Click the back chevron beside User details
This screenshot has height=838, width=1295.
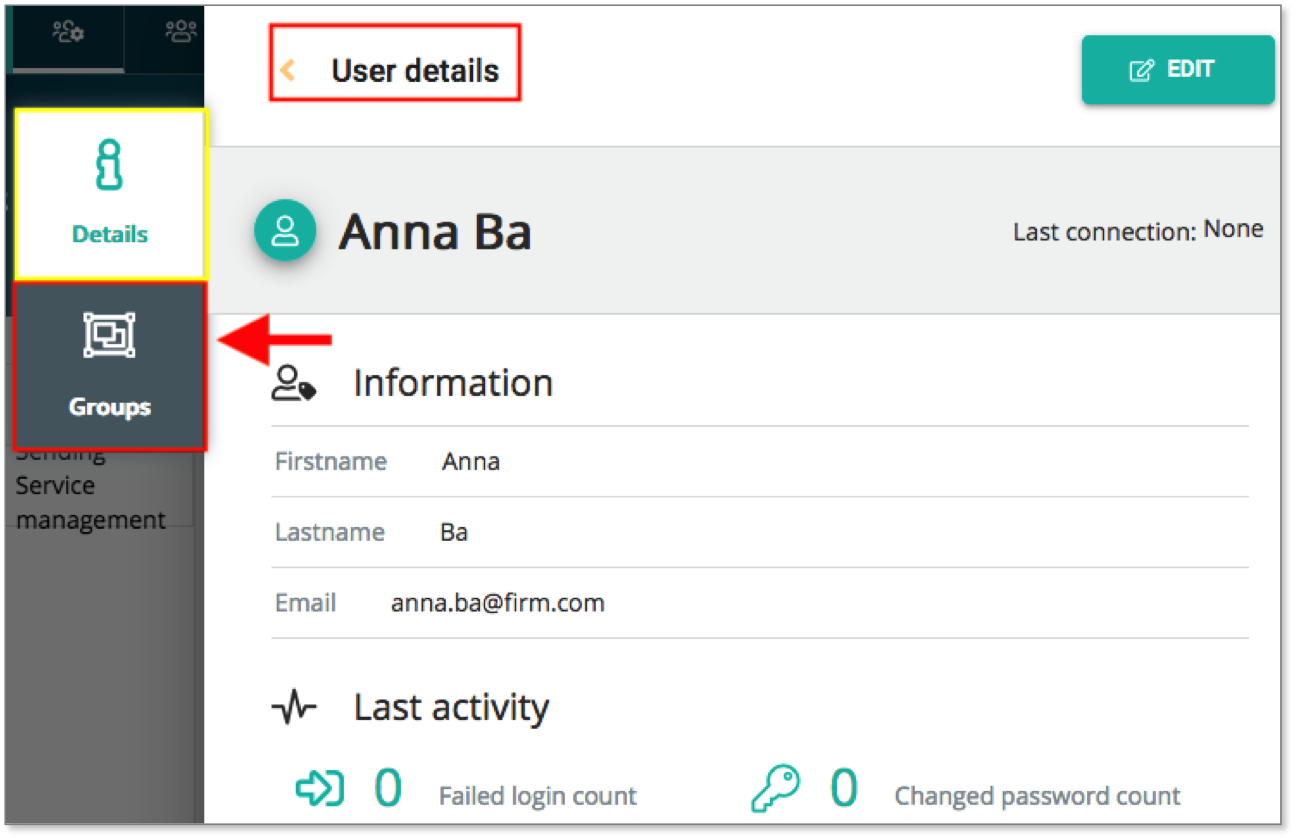click(288, 70)
